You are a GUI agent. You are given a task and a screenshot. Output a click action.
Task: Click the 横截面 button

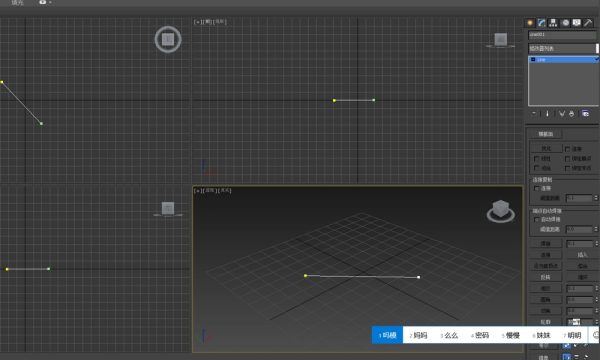546,134
